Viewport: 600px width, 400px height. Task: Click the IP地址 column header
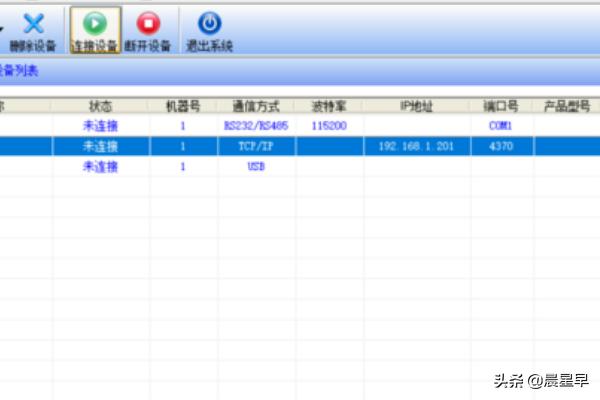tap(415, 105)
